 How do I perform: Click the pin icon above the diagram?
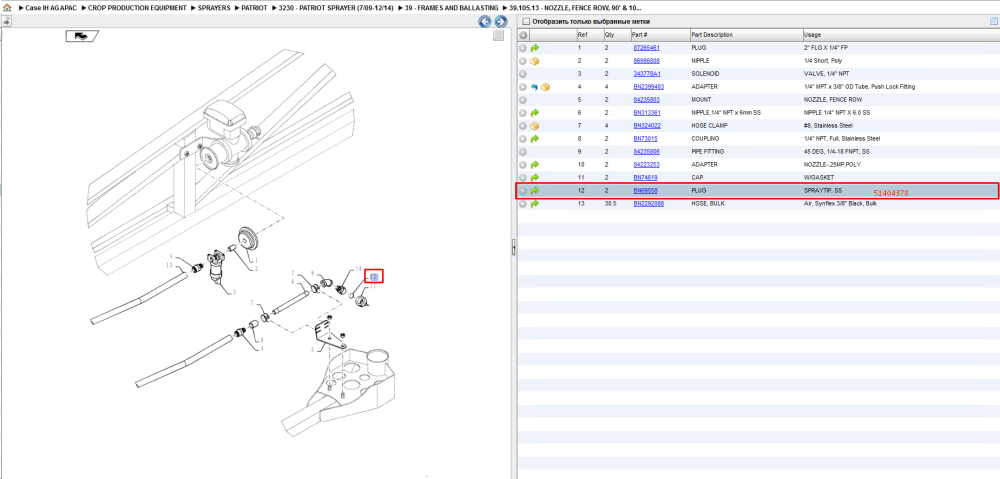6,21
